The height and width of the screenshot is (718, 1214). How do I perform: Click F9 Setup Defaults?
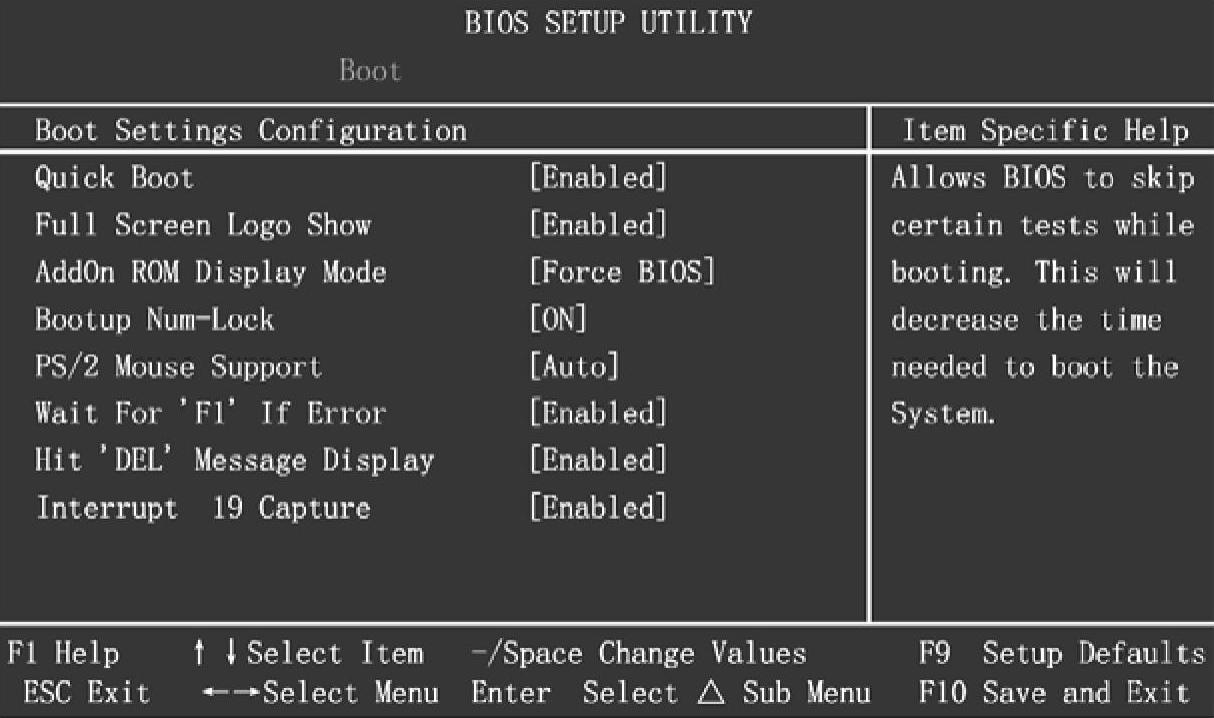1061,654
